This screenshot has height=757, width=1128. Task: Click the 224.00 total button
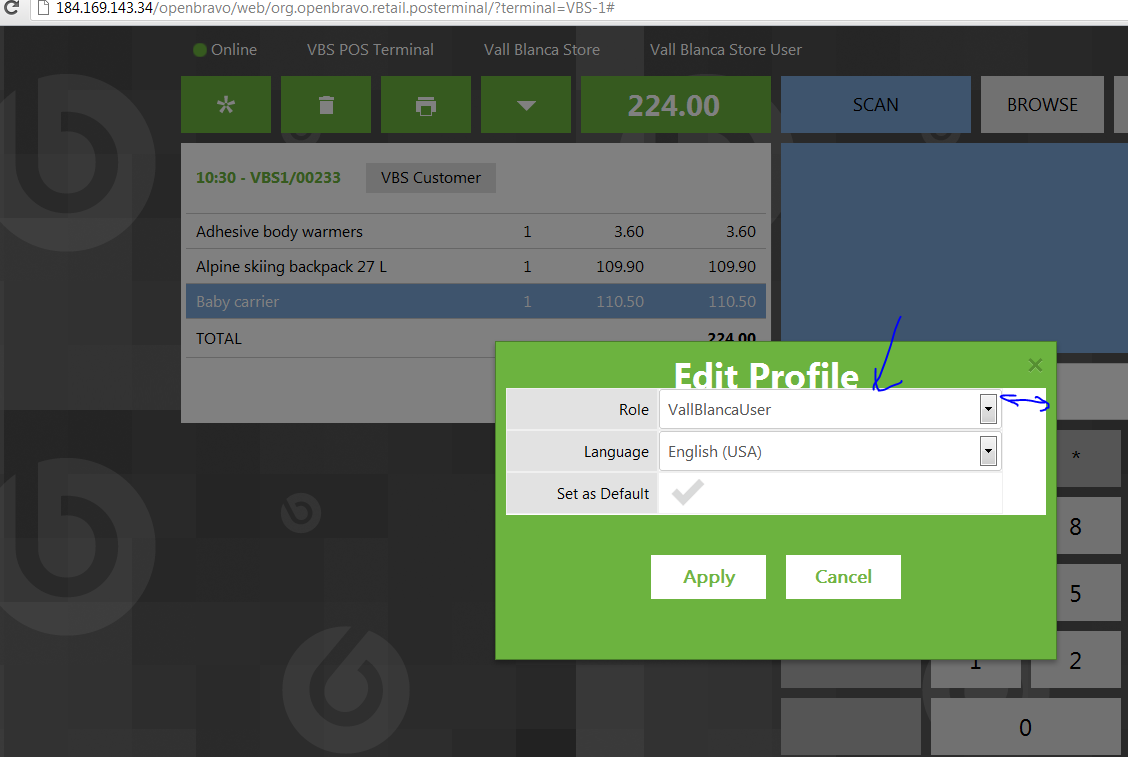674,105
